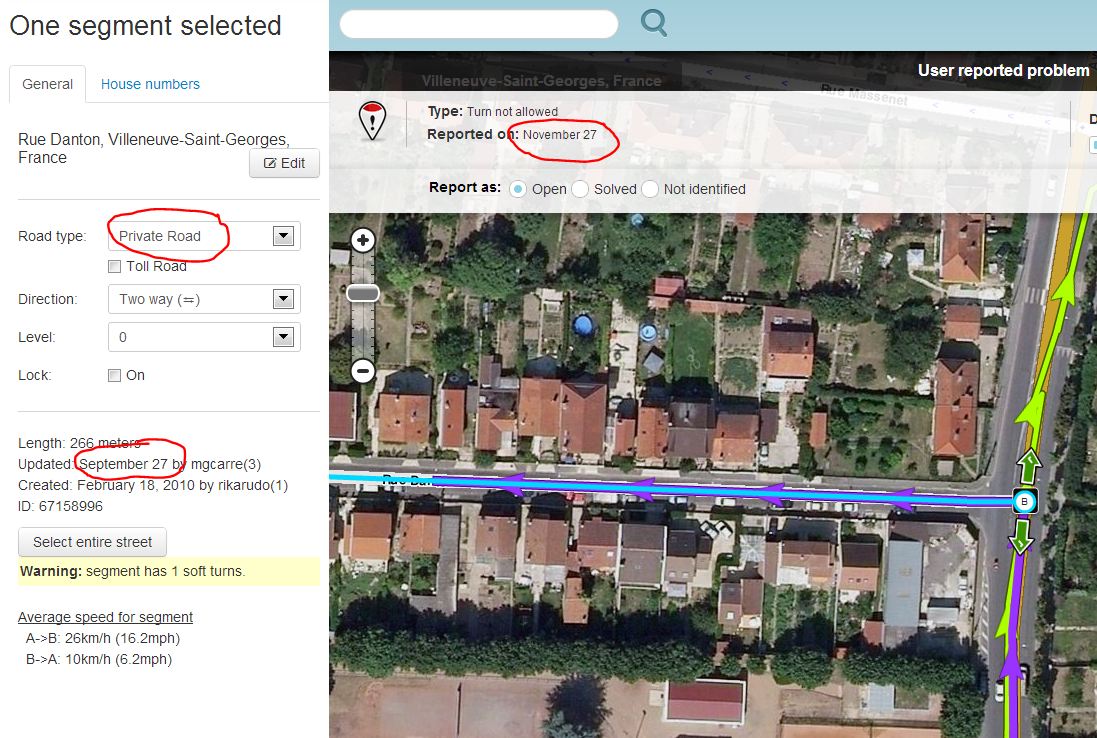Viewport: 1097px width, 738px height.
Task: Click the green downward turn arrow at junction
Action: coord(1021,537)
